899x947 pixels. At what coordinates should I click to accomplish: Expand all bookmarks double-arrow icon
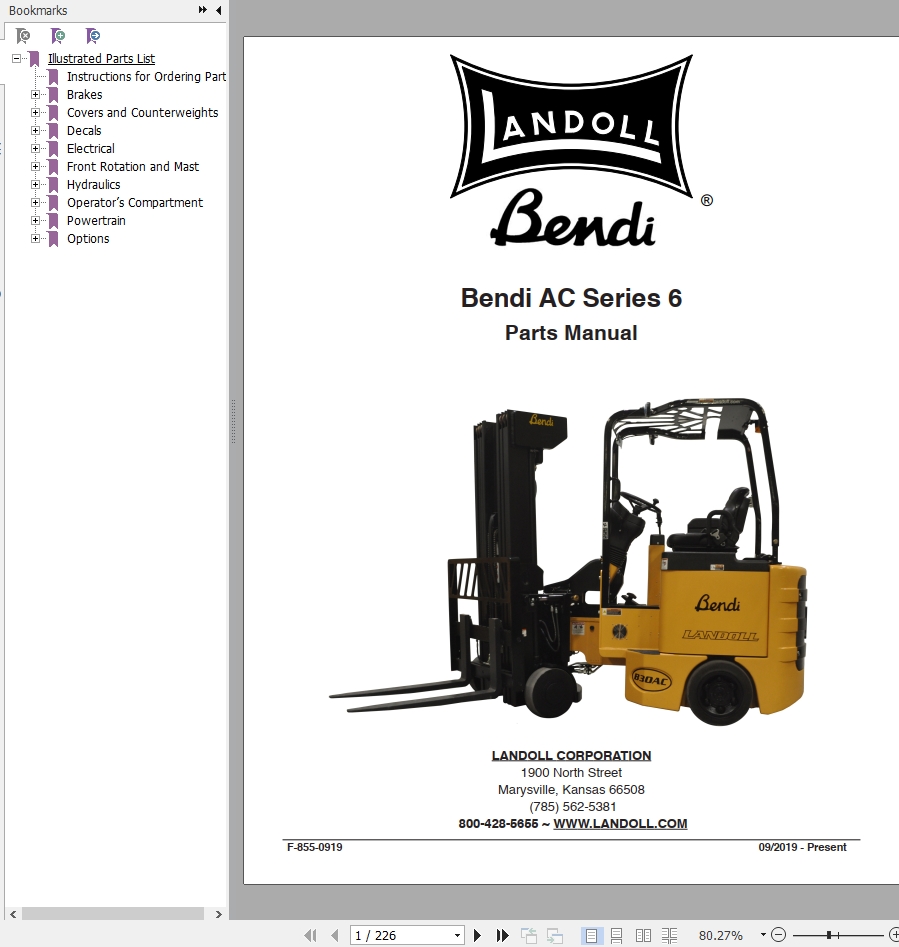coord(202,10)
